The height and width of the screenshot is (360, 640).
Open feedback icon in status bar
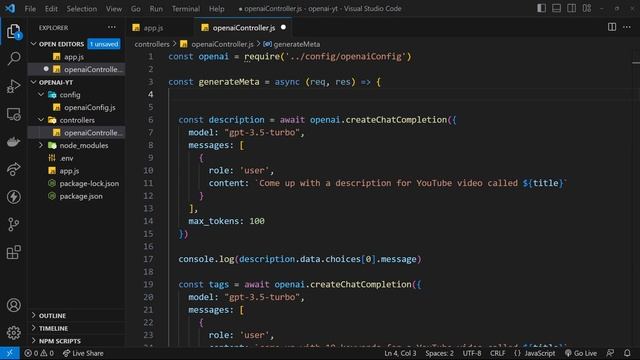click(x=610, y=353)
